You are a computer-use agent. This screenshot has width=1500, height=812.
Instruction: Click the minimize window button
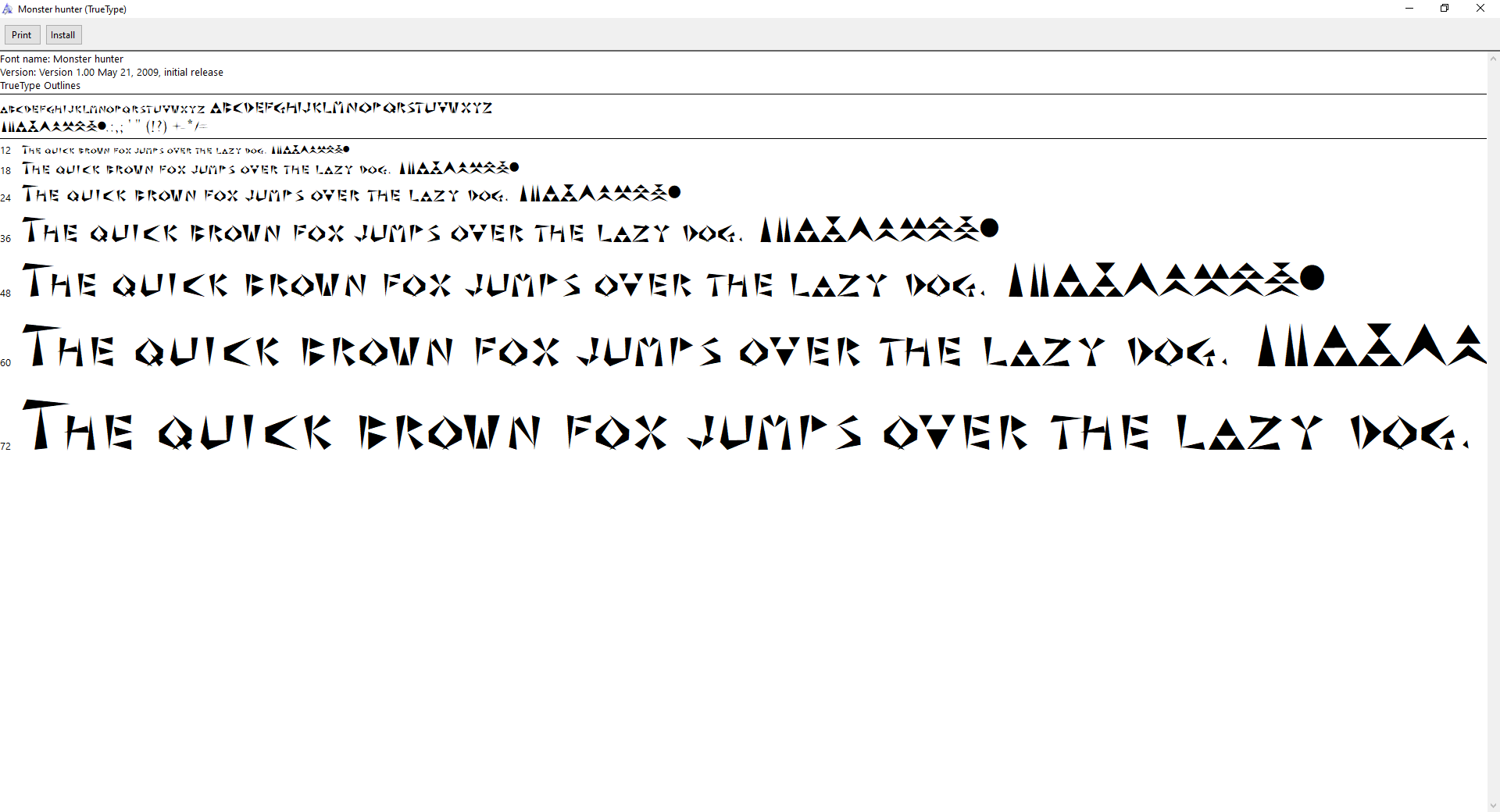point(1409,8)
